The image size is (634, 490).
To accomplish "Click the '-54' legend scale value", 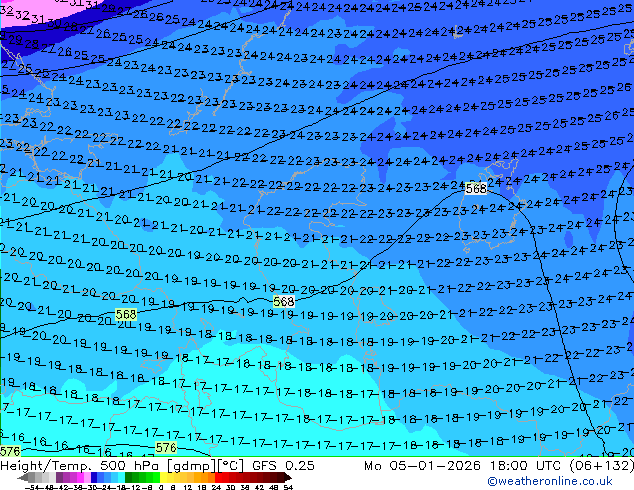I will point(31,487).
